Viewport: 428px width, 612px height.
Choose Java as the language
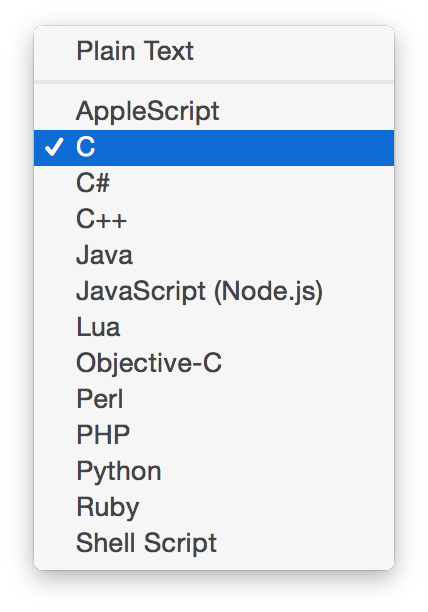click(x=214, y=255)
